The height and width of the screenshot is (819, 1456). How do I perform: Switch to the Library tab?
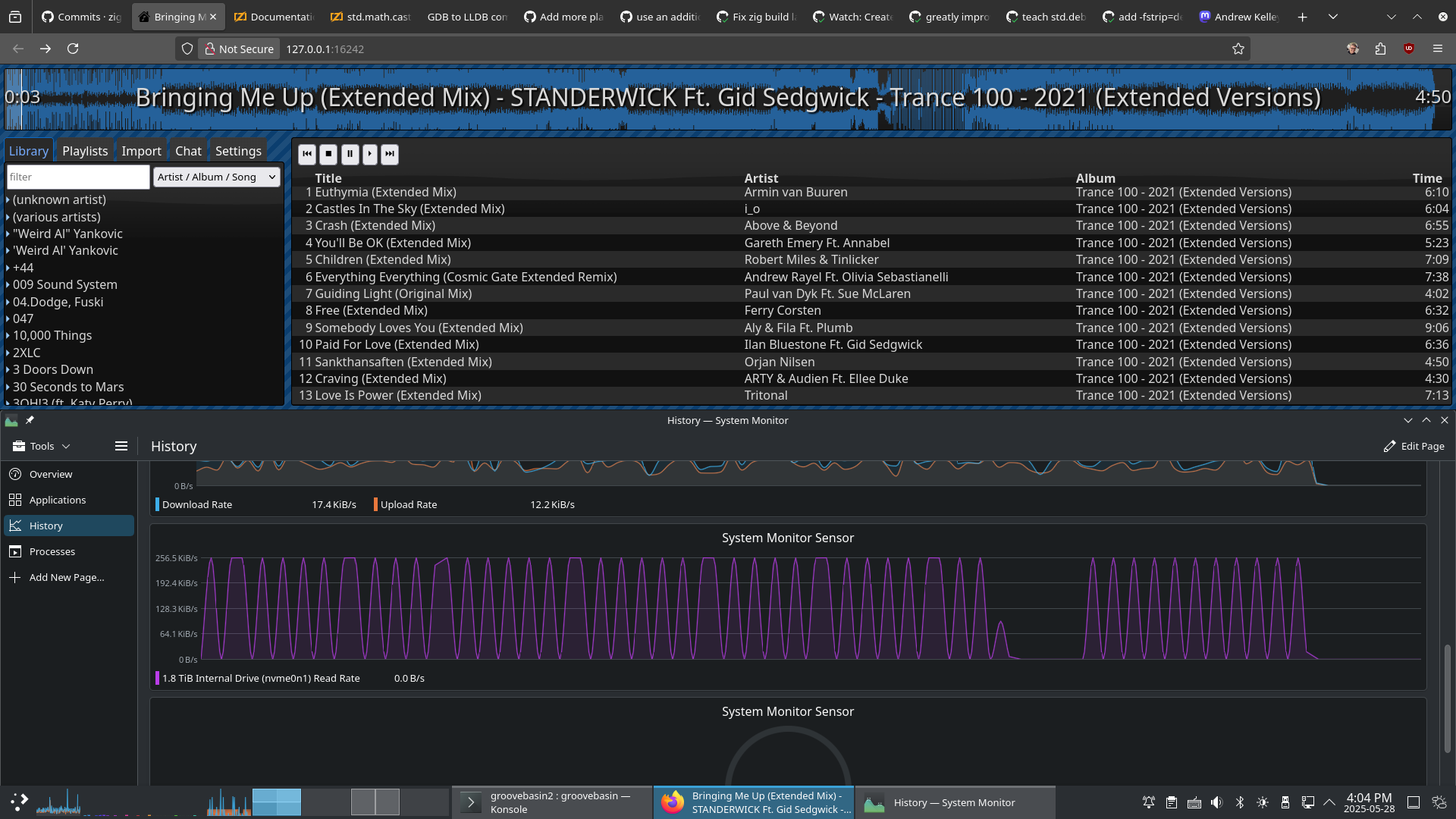29,151
